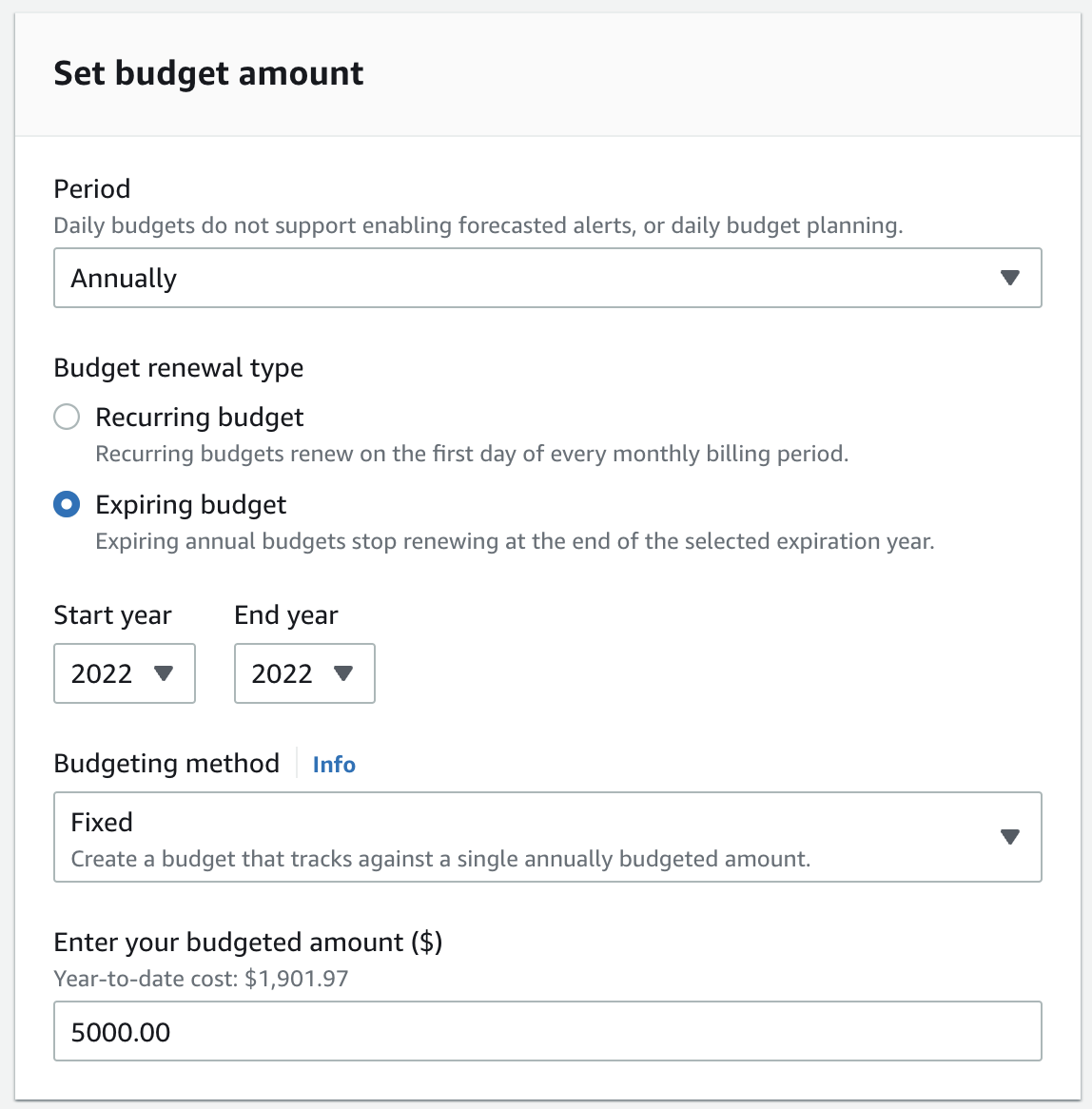1092x1109 pixels.
Task: Click the 'Recurring budget' label text
Action: pyautogui.click(x=200, y=418)
